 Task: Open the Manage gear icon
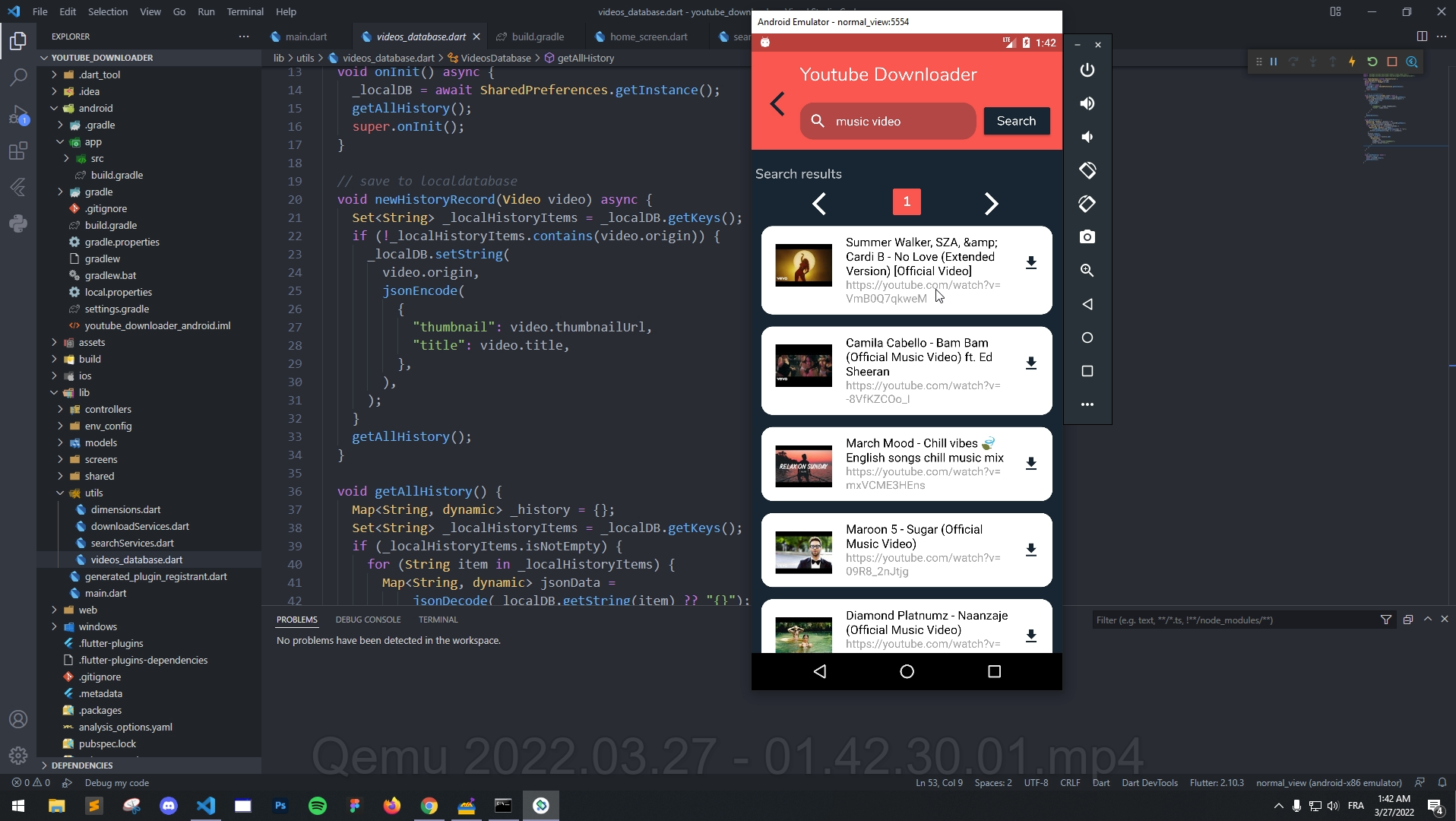(x=18, y=756)
